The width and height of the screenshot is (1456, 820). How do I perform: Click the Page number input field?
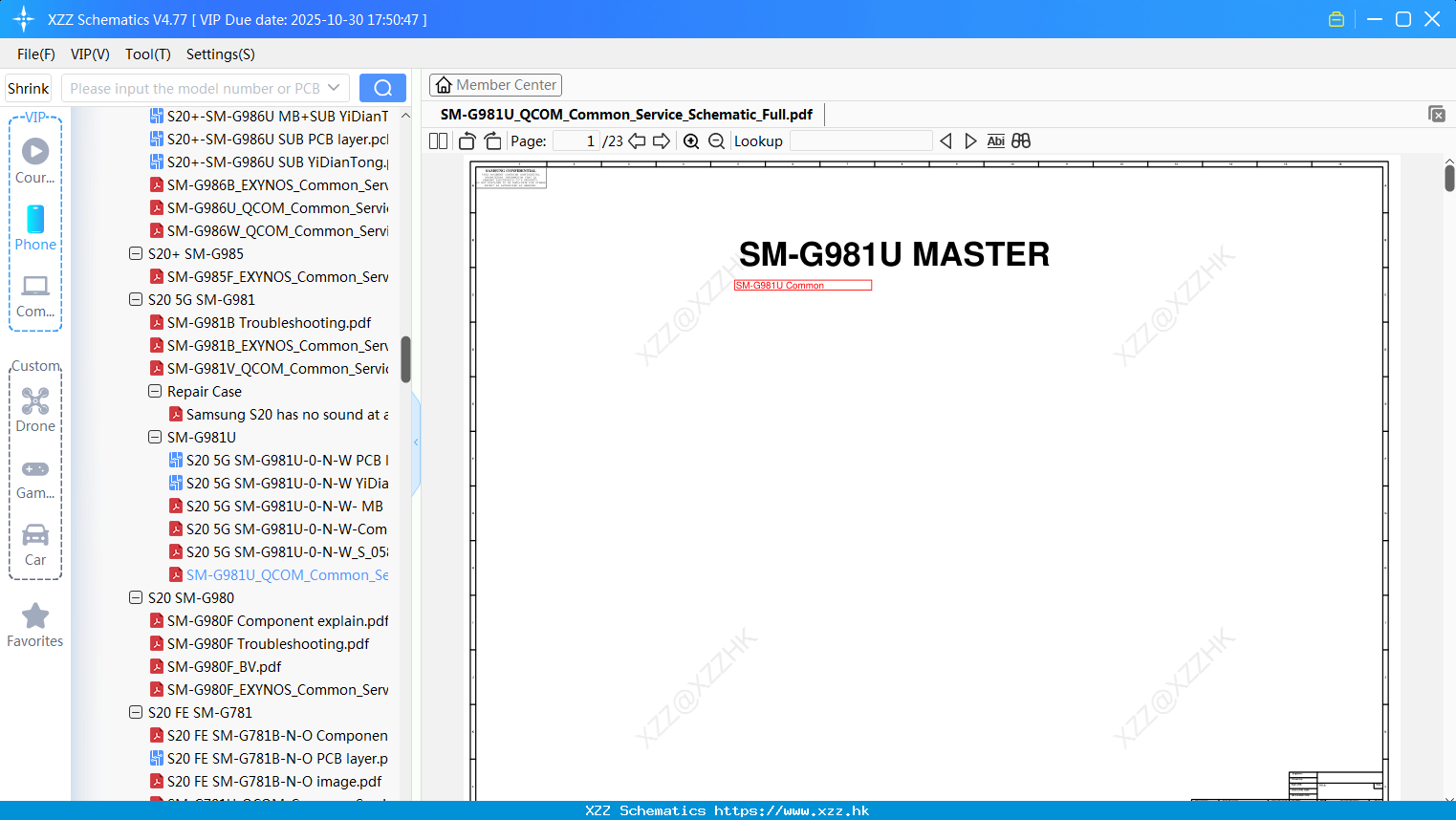[576, 140]
